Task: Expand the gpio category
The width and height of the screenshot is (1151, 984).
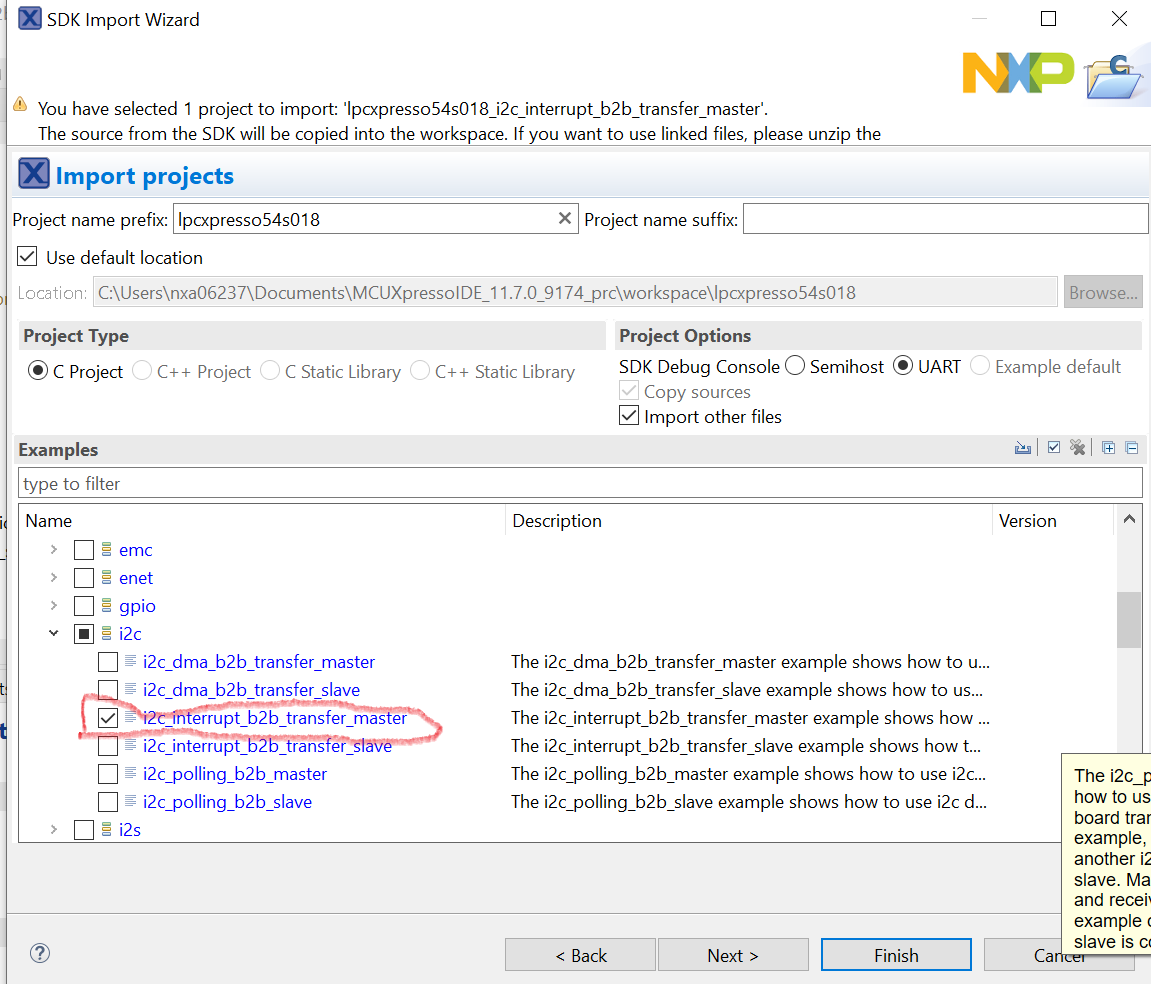Action: (x=53, y=605)
